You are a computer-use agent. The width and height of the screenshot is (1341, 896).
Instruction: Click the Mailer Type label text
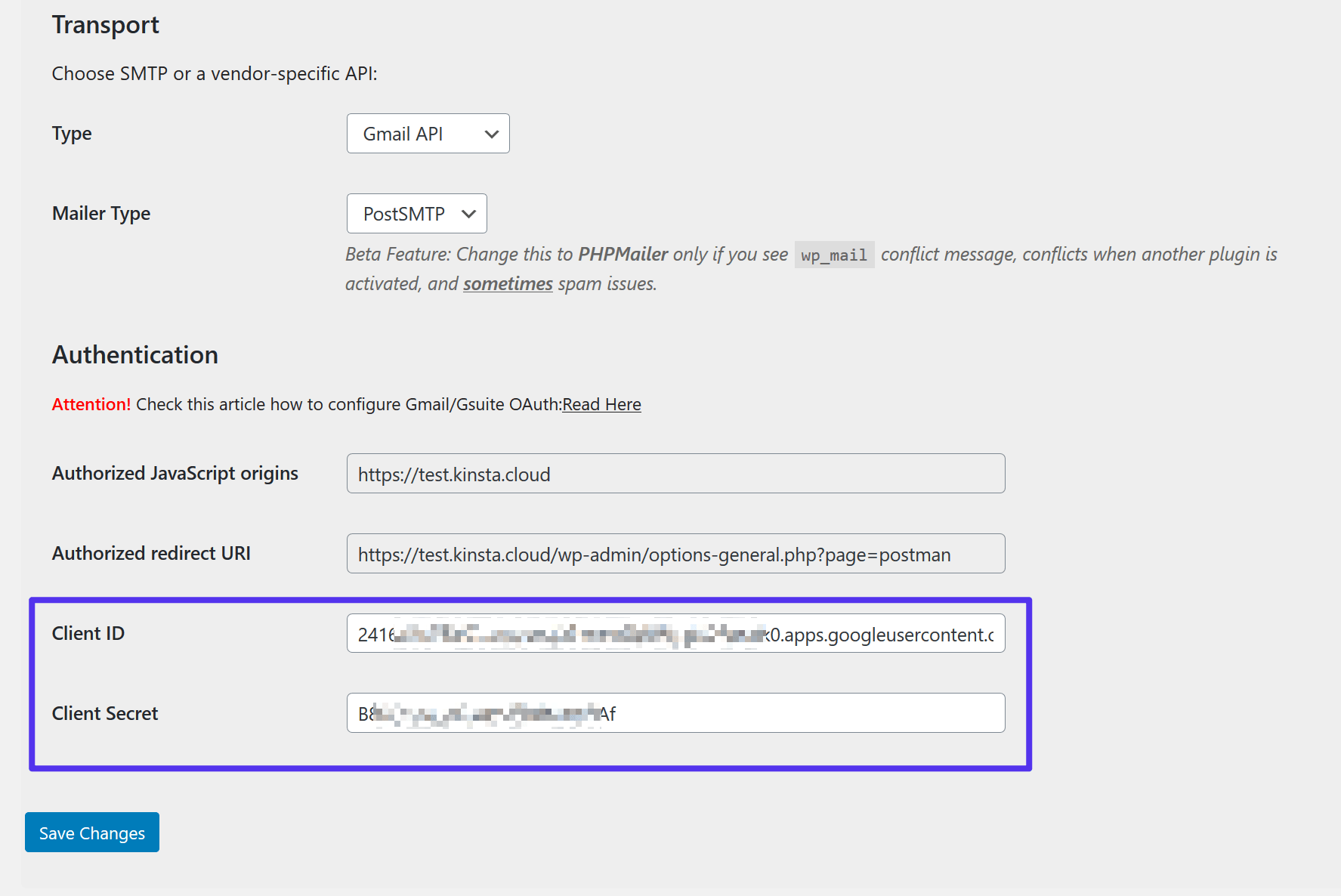[x=100, y=213]
